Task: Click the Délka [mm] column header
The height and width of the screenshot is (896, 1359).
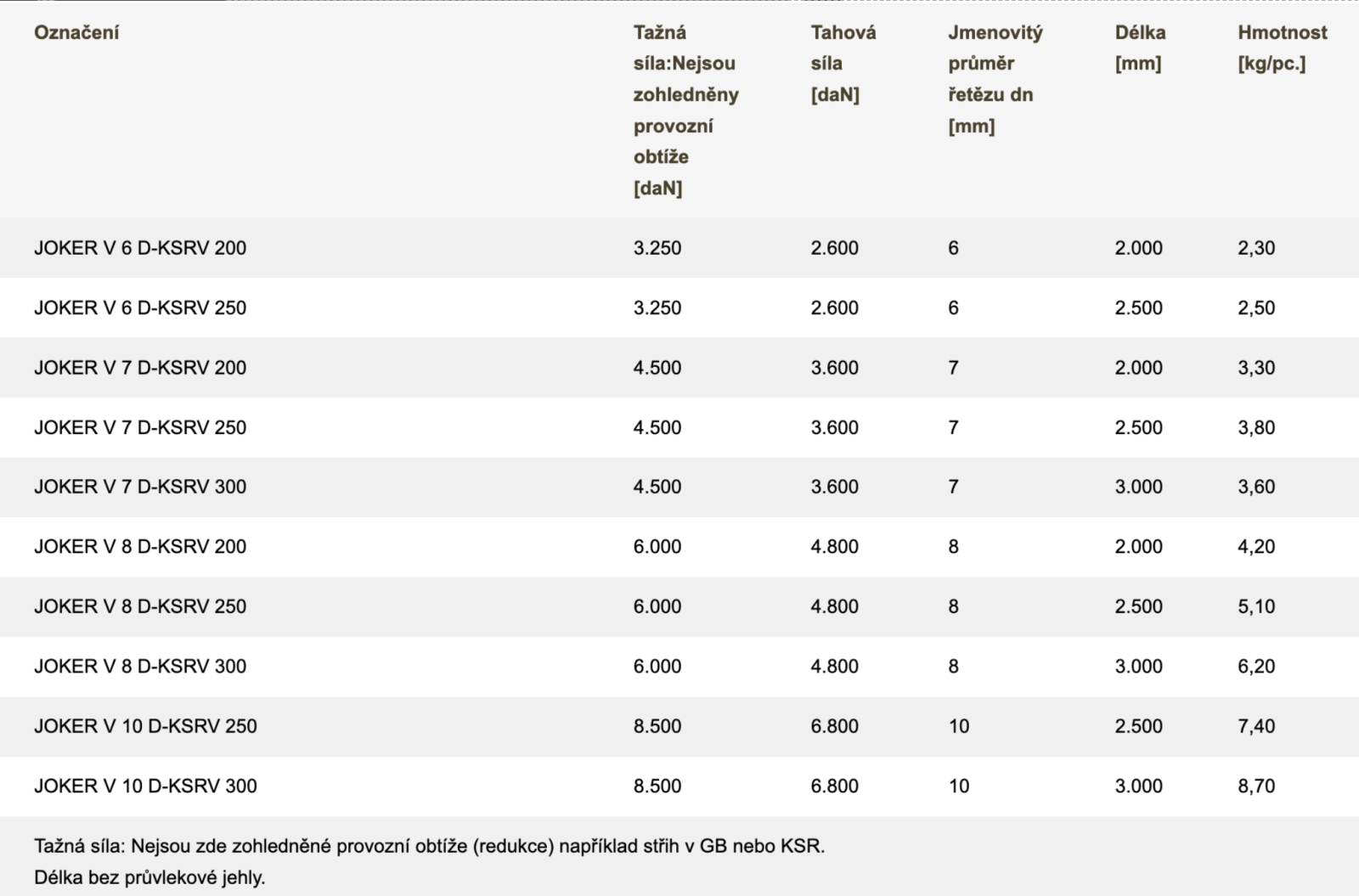Action: pyautogui.click(x=1140, y=48)
